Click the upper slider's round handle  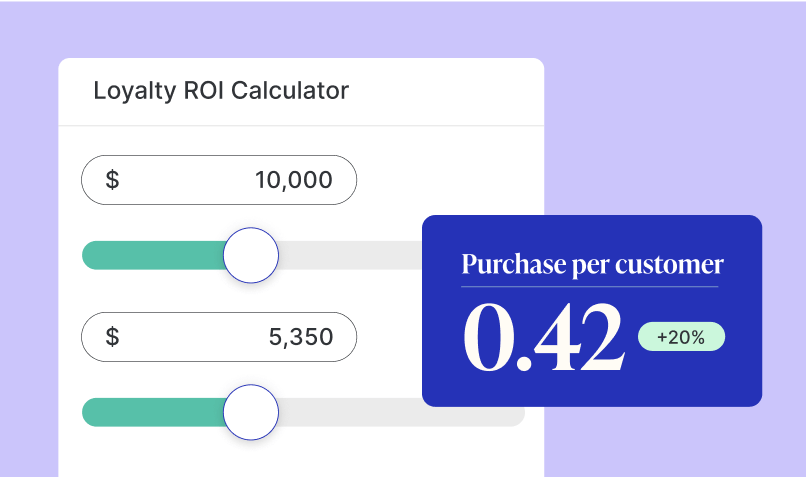(250, 255)
